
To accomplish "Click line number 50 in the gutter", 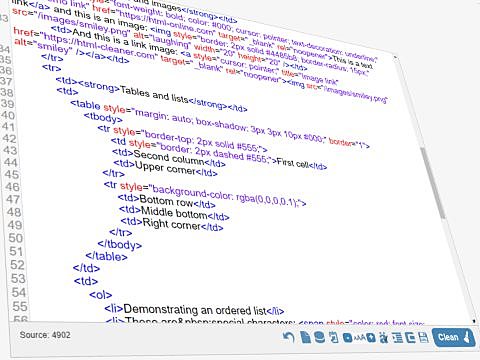I will tap(16, 238).
